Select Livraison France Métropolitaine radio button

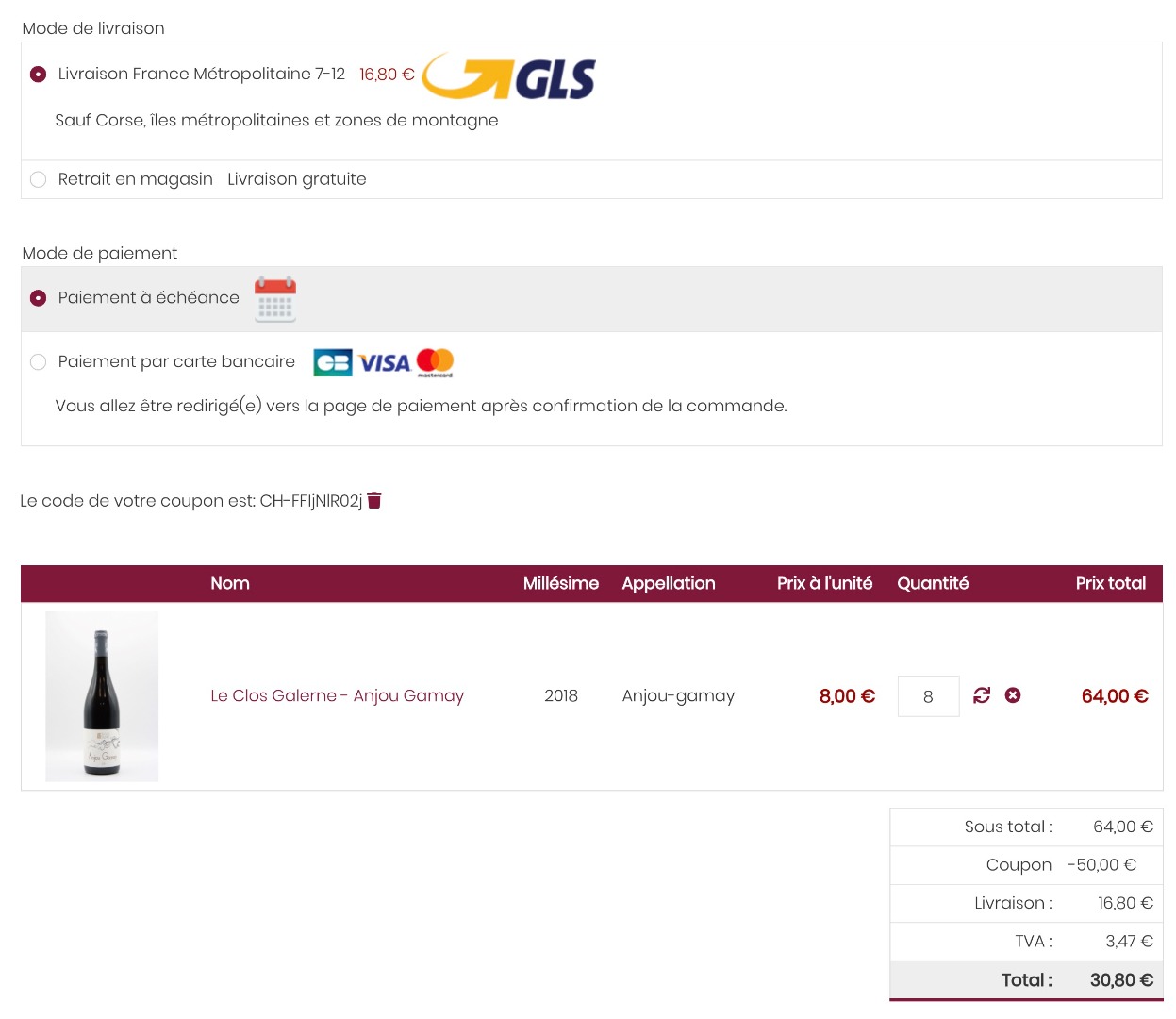point(38,74)
